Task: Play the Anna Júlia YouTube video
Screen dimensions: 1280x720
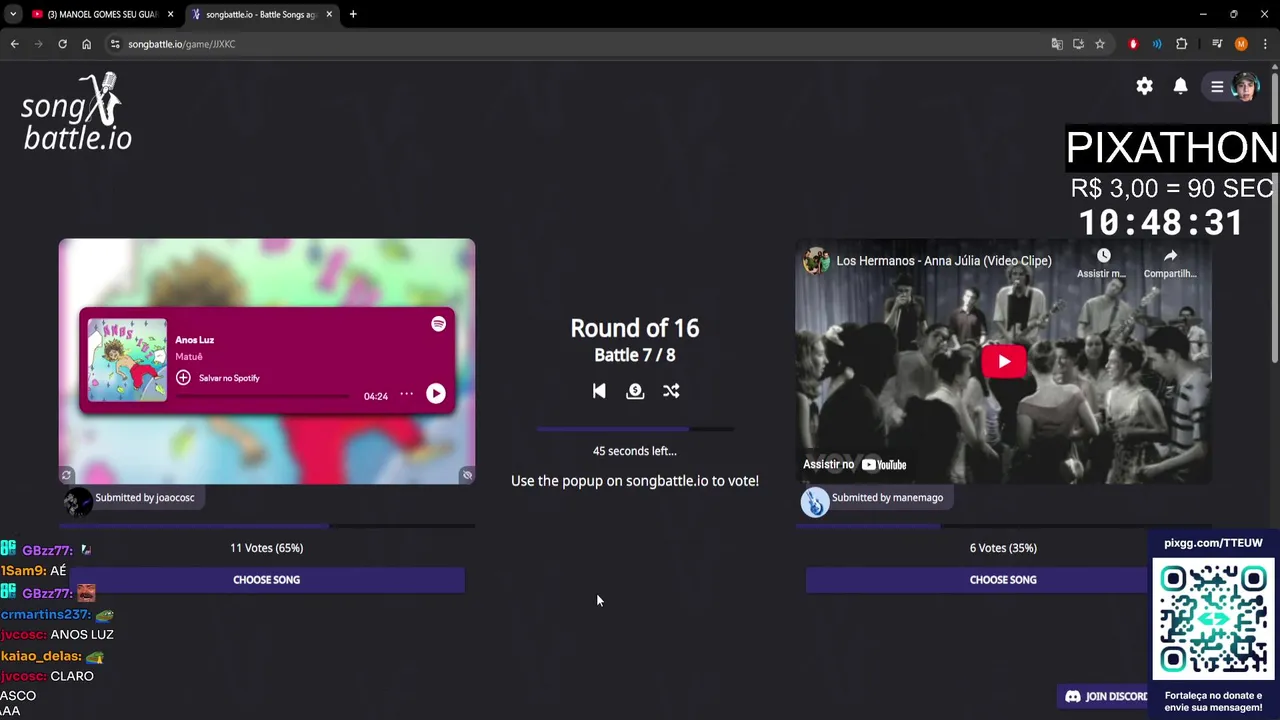Action: (1004, 362)
